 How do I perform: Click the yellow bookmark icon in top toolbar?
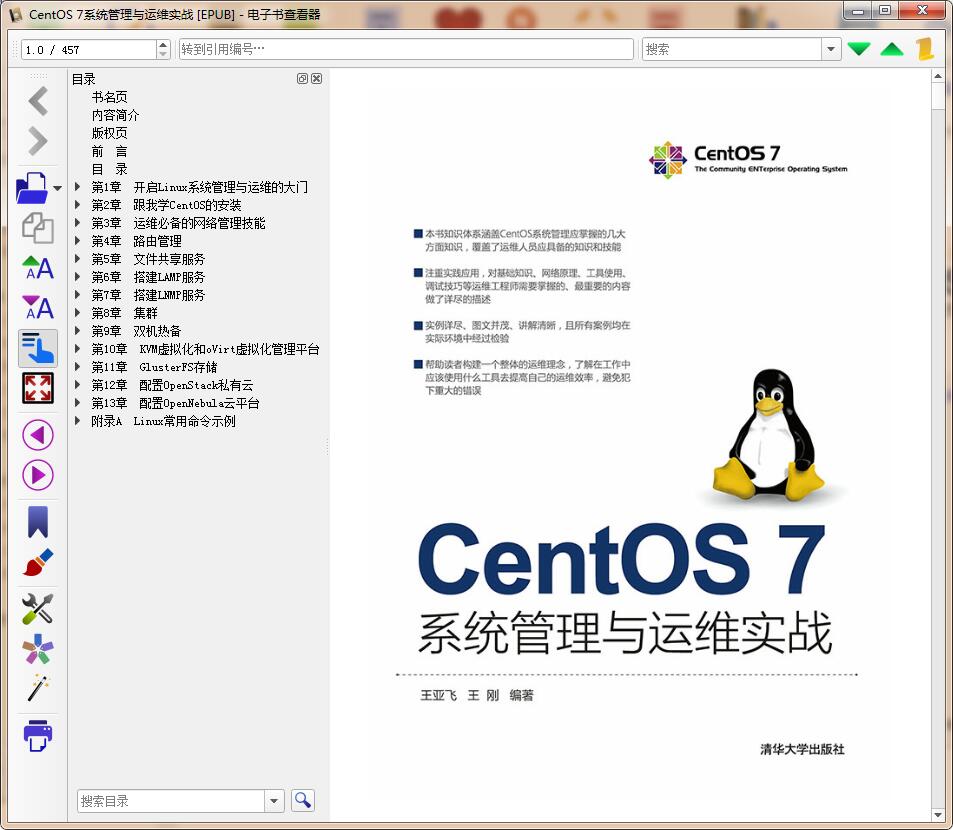(924, 49)
